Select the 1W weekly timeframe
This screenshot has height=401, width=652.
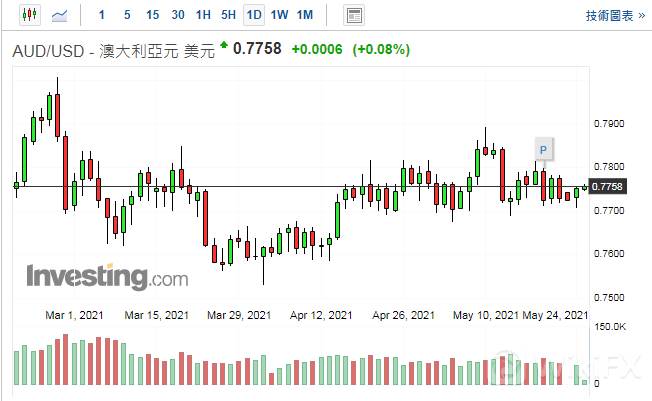click(279, 15)
